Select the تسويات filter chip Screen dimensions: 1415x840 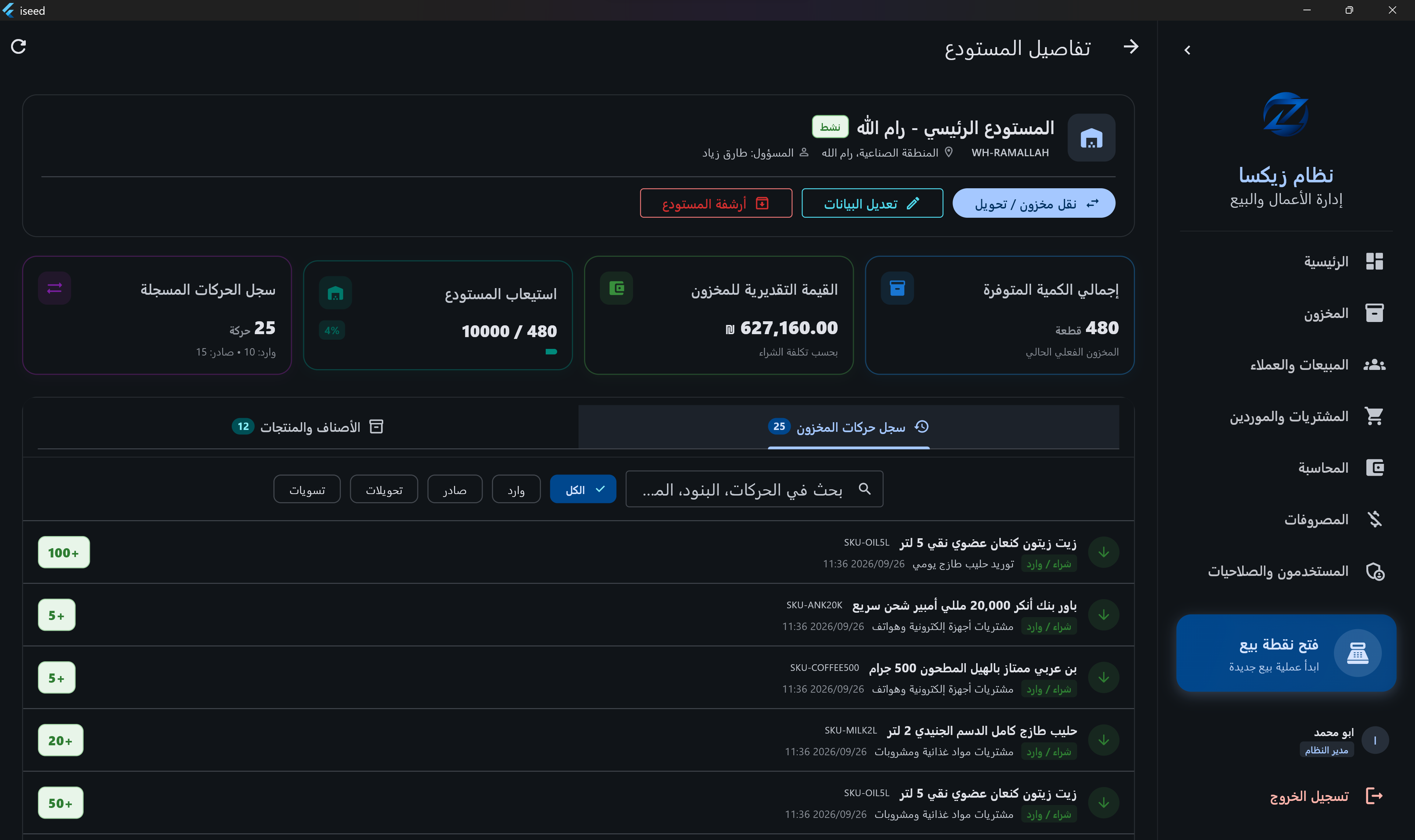(307, 489)
